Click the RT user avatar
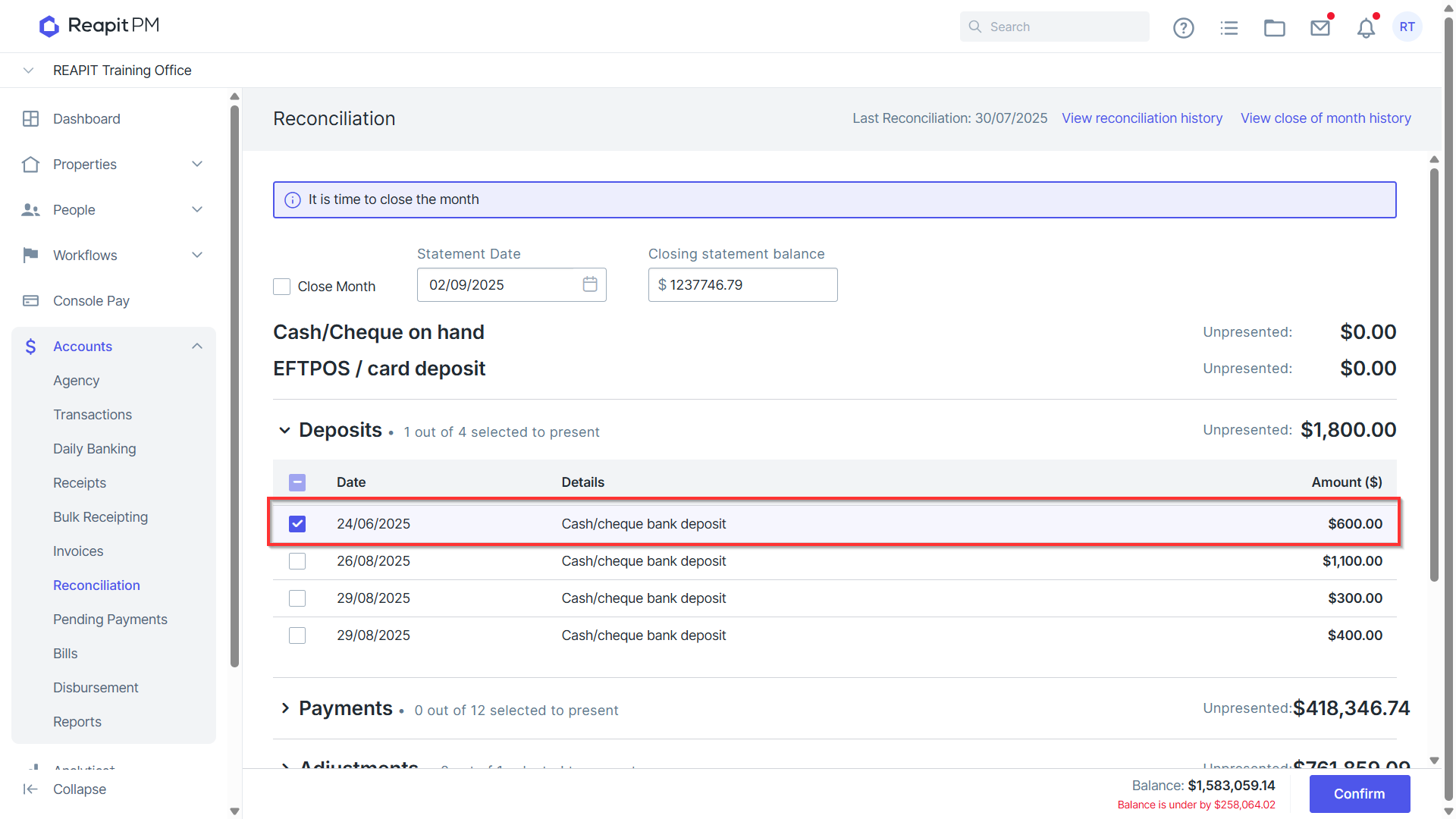 [x=1407, y=27]
